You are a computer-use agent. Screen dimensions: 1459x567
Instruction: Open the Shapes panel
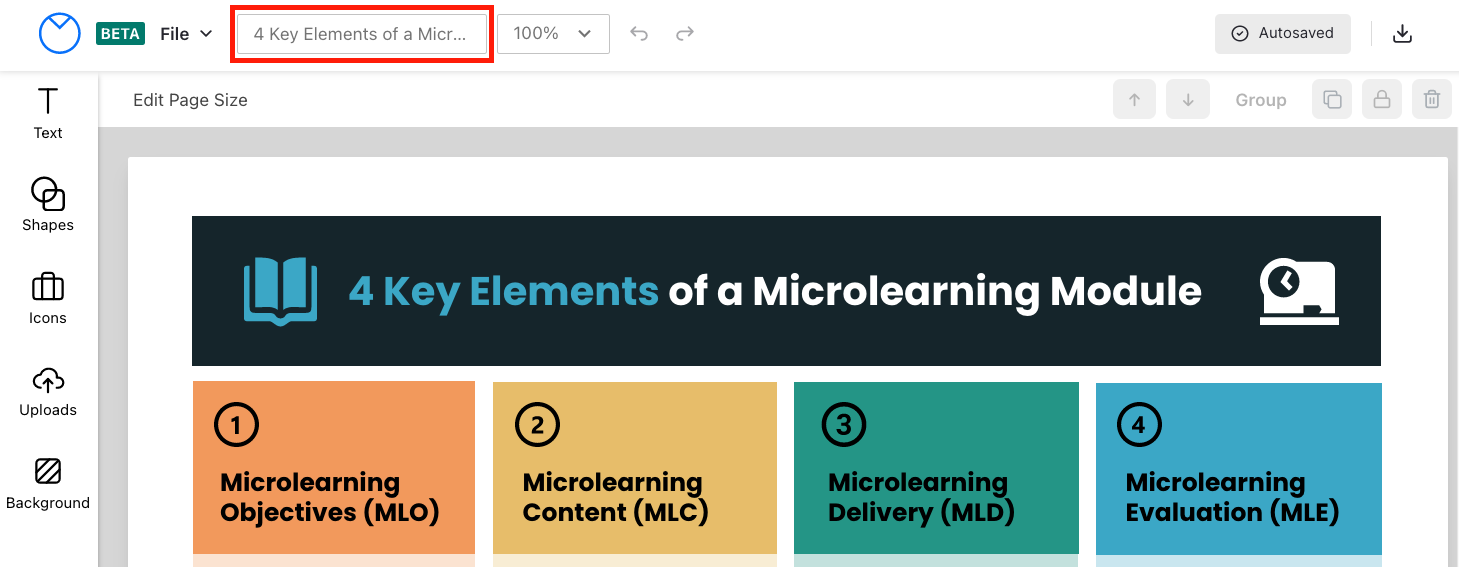point(48,204)
